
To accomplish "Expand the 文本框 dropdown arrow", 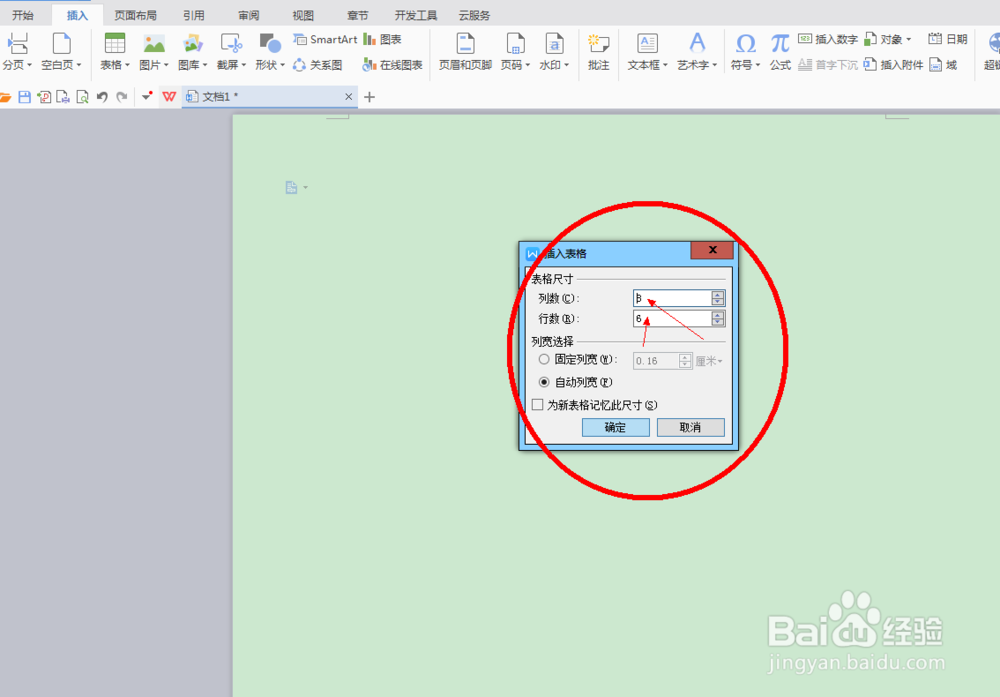I will pos(665,65).
